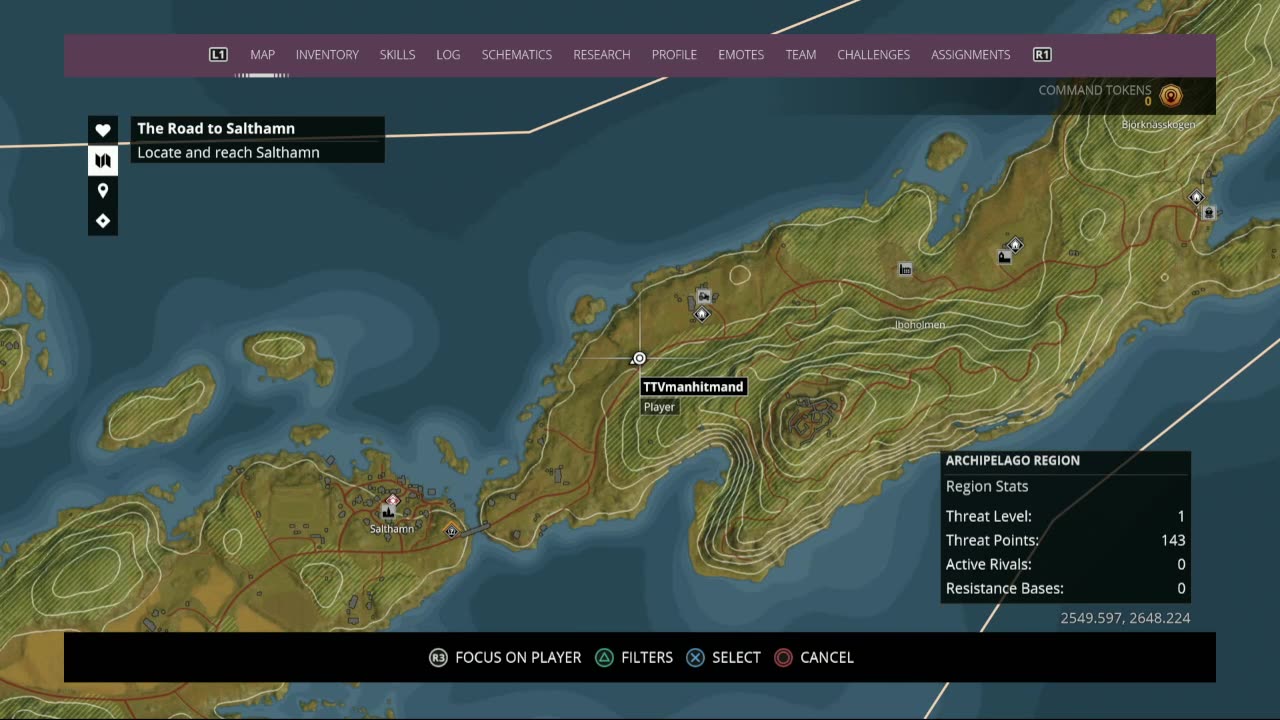
Task: Select the factory location icon above Iboholmen
Action: [x=905, y=269]
